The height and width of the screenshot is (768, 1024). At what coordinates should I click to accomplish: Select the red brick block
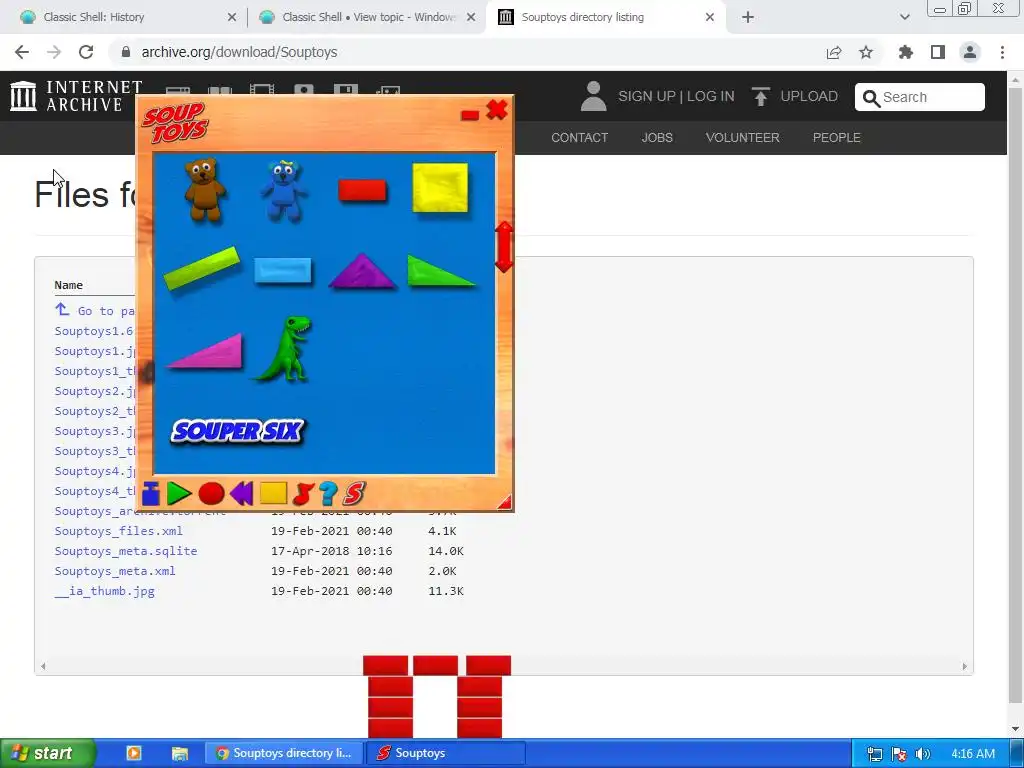[362, 191]
